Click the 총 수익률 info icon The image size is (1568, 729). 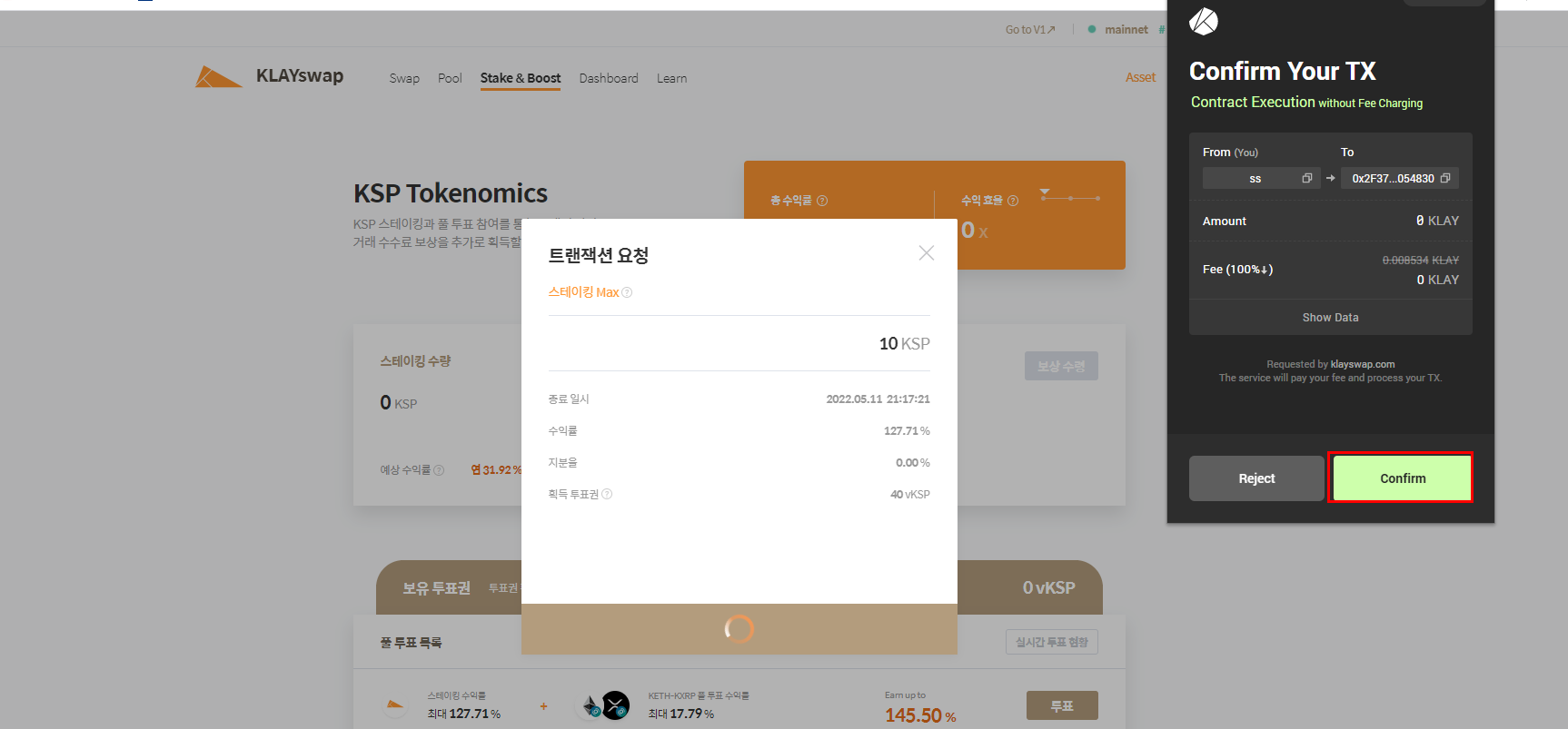pyautogui.click(x=822, y=201)
